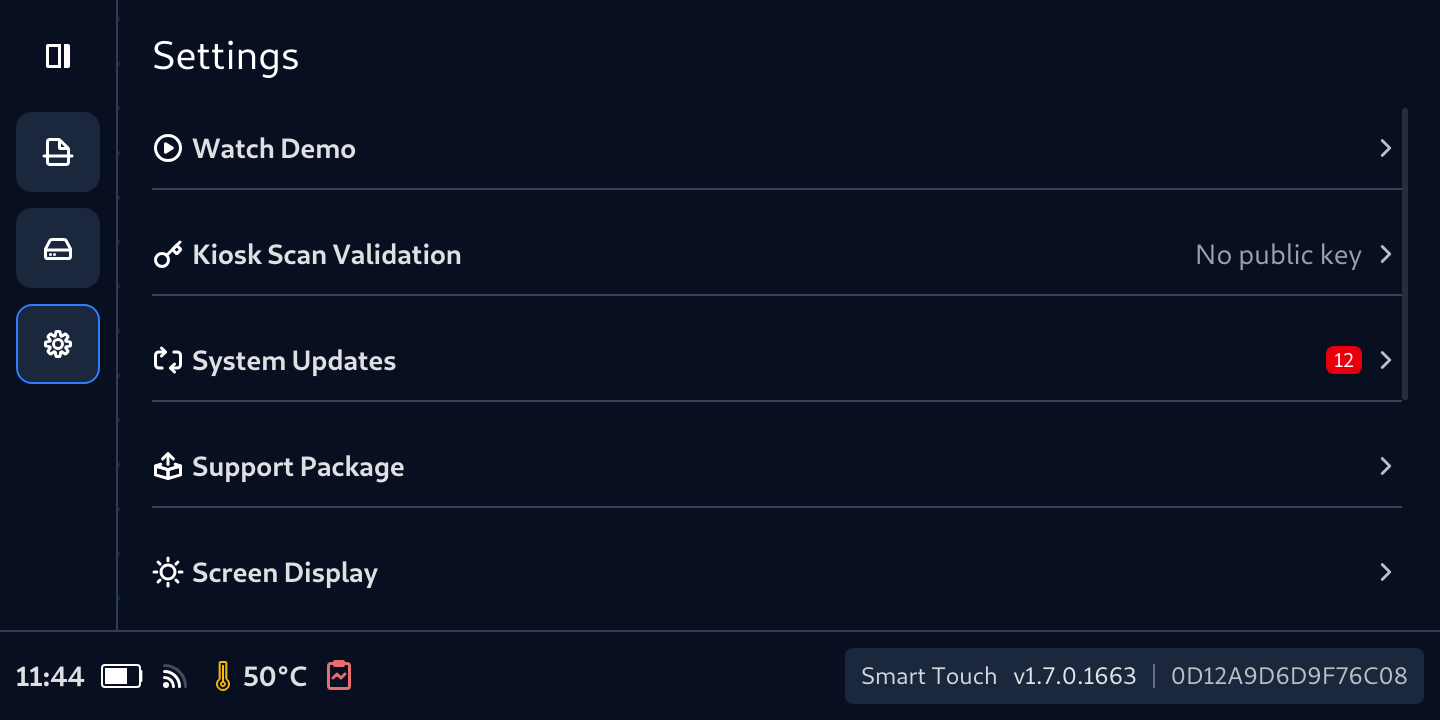
Task: Expand Watch Demo with its chevron
Action: pos(1386,149)
